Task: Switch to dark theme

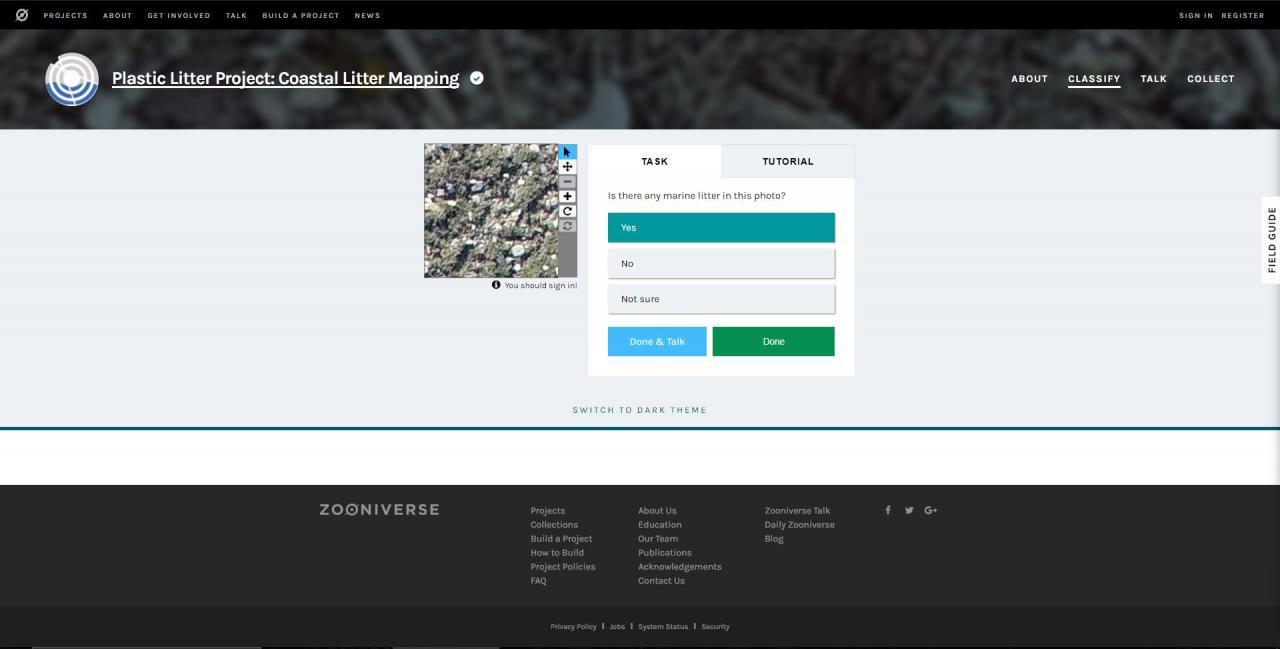Action: point(640,410)
